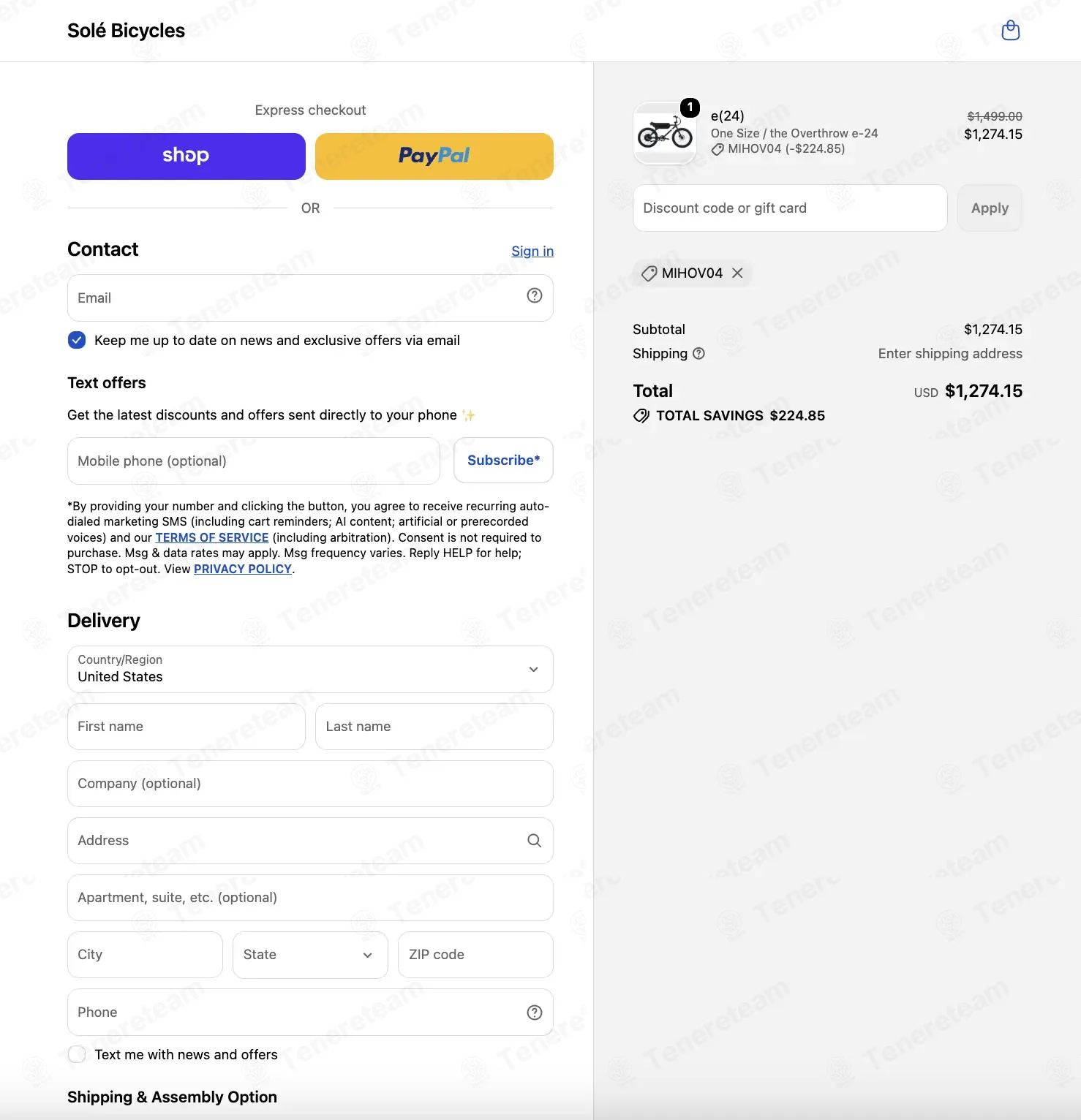Click the email field help question icon

(x=535, y=295)
